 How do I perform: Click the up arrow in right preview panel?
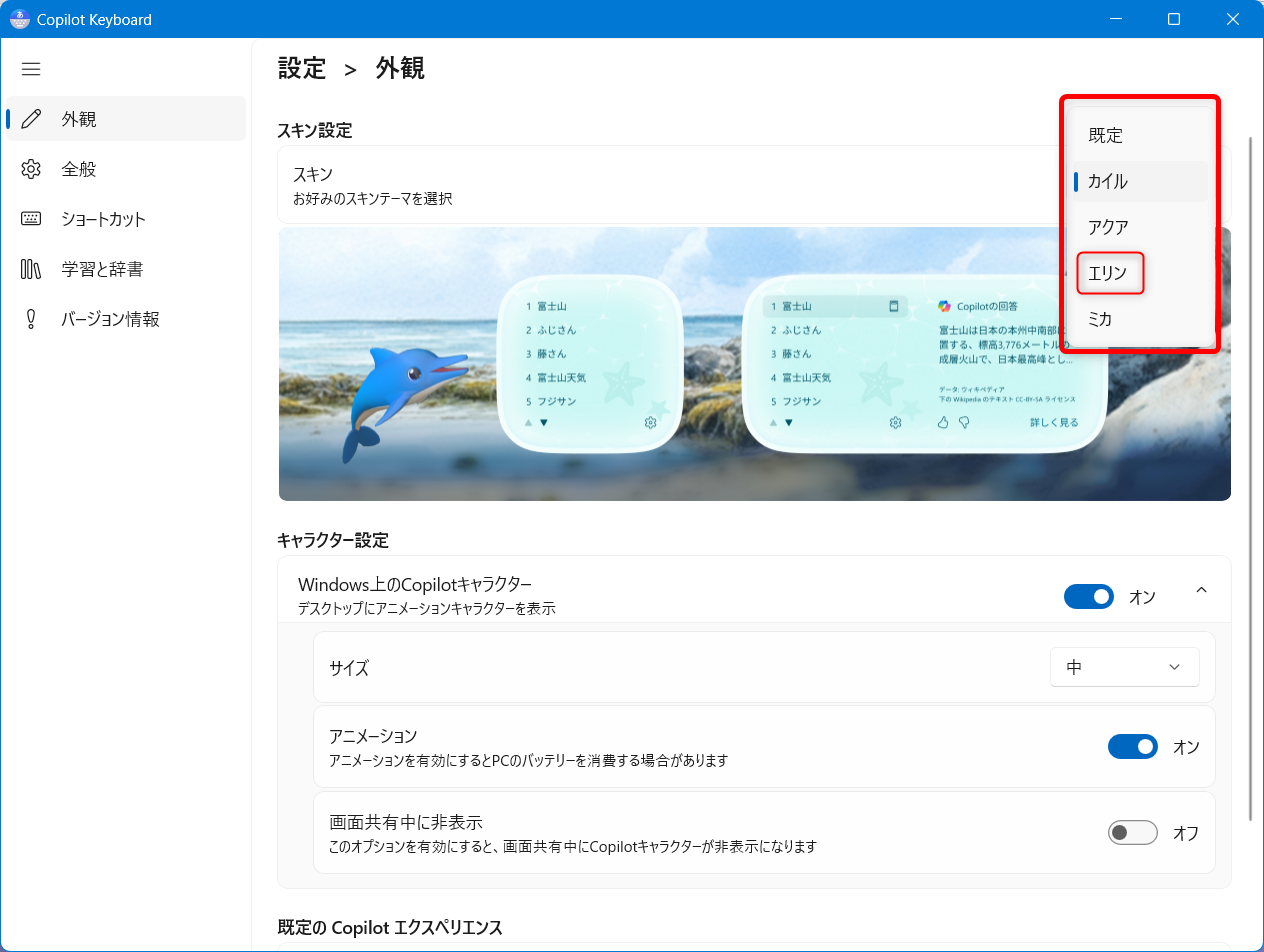[x=773, y=422]
